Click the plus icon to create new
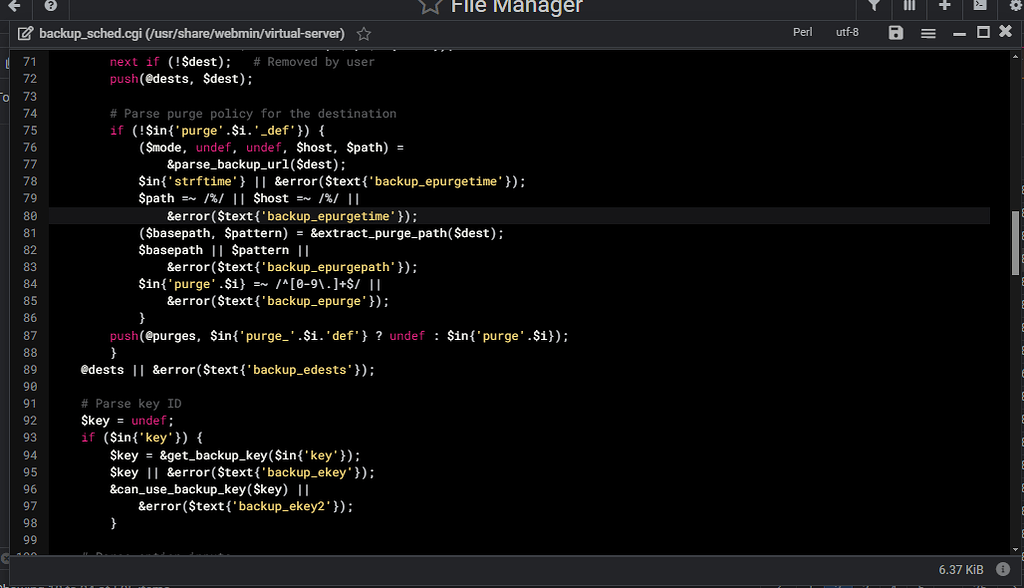The height and width of the screenshot is (588, 1024). (x=945, y=6)
